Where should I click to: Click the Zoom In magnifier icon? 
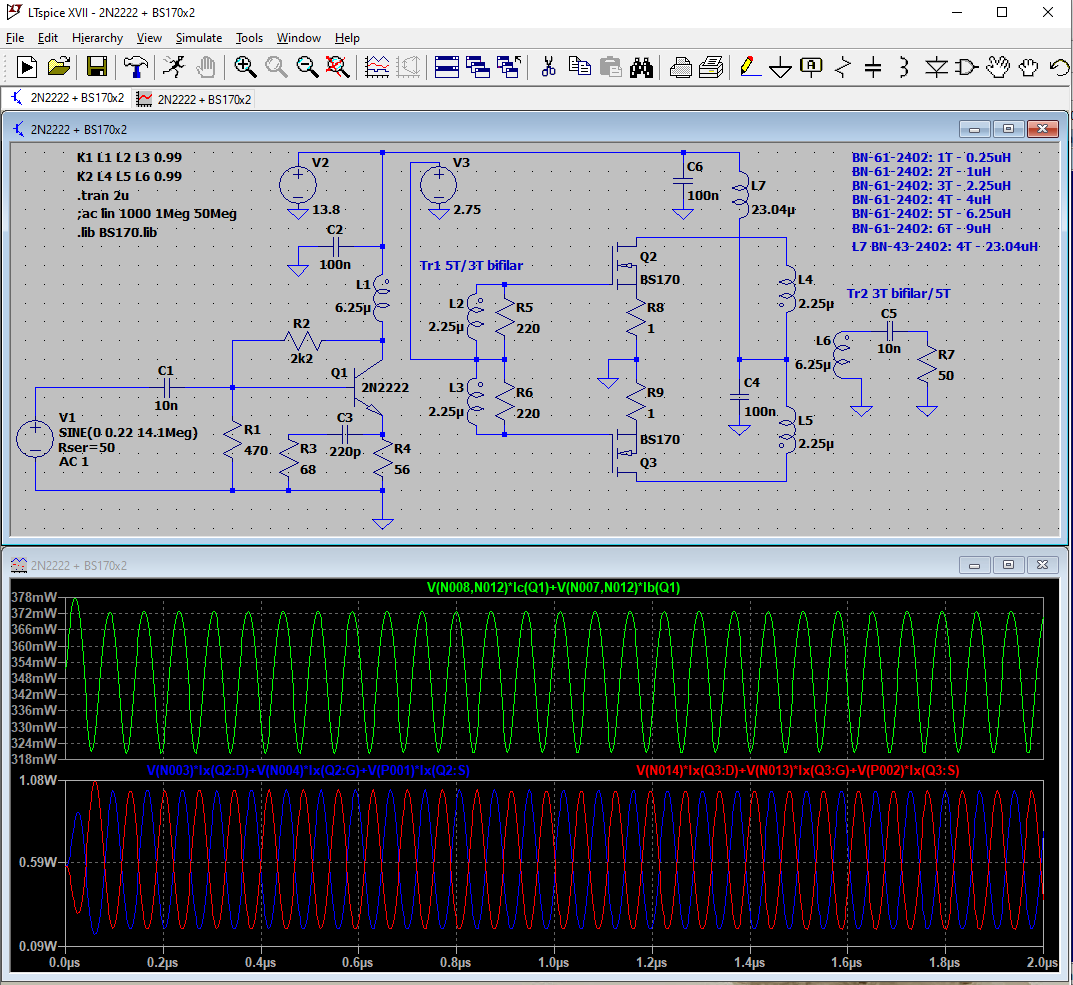tap(244, 67)
